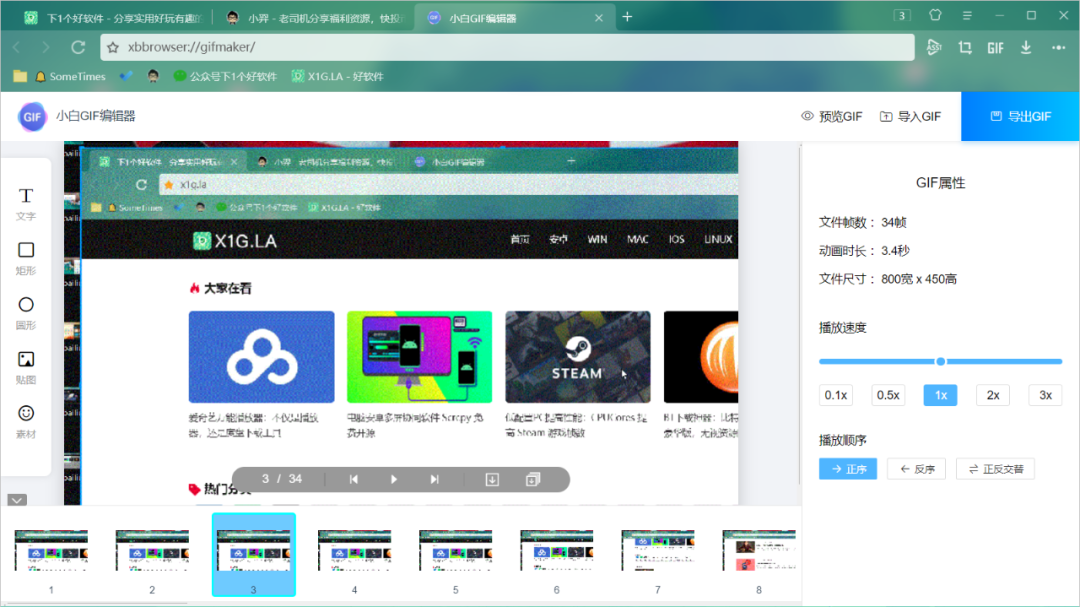Set playback speed to 3x
Screen dimensions: 1080x607
[1045, 395]
